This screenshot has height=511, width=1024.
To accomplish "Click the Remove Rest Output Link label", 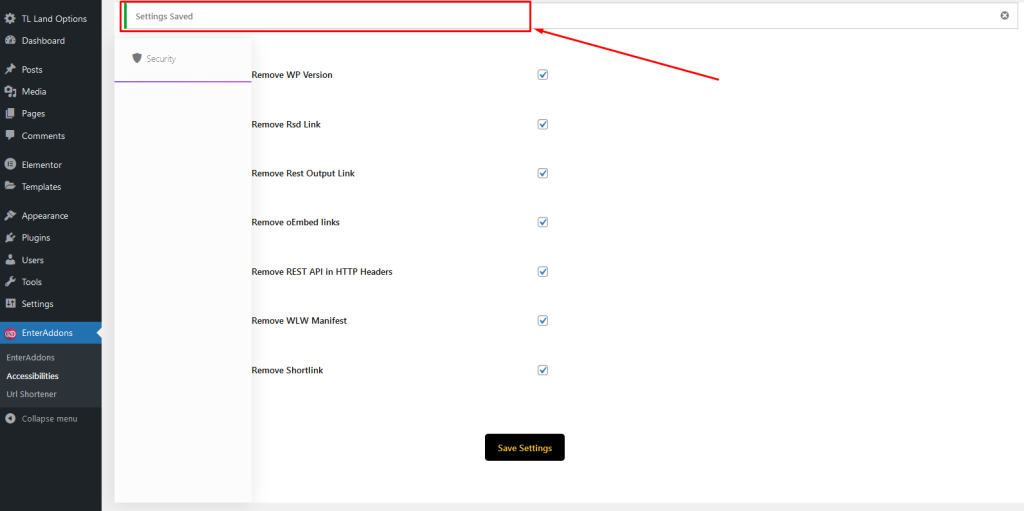I will point(303,174).
